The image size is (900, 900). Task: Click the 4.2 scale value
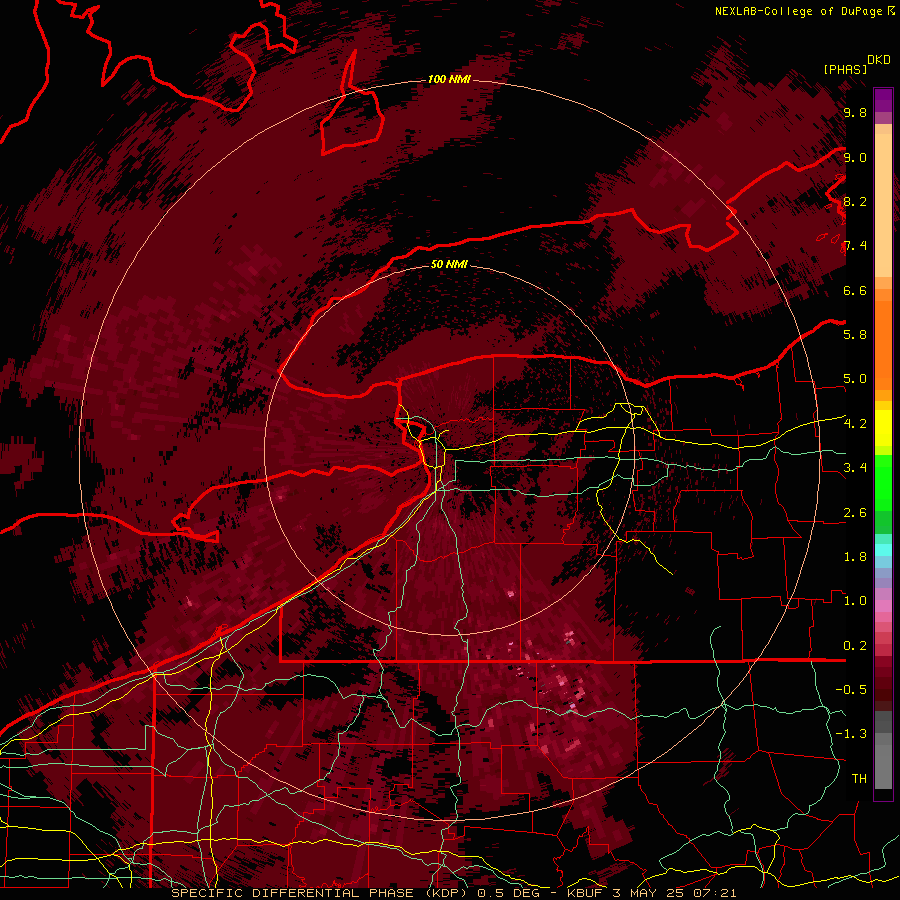[855, 424]
